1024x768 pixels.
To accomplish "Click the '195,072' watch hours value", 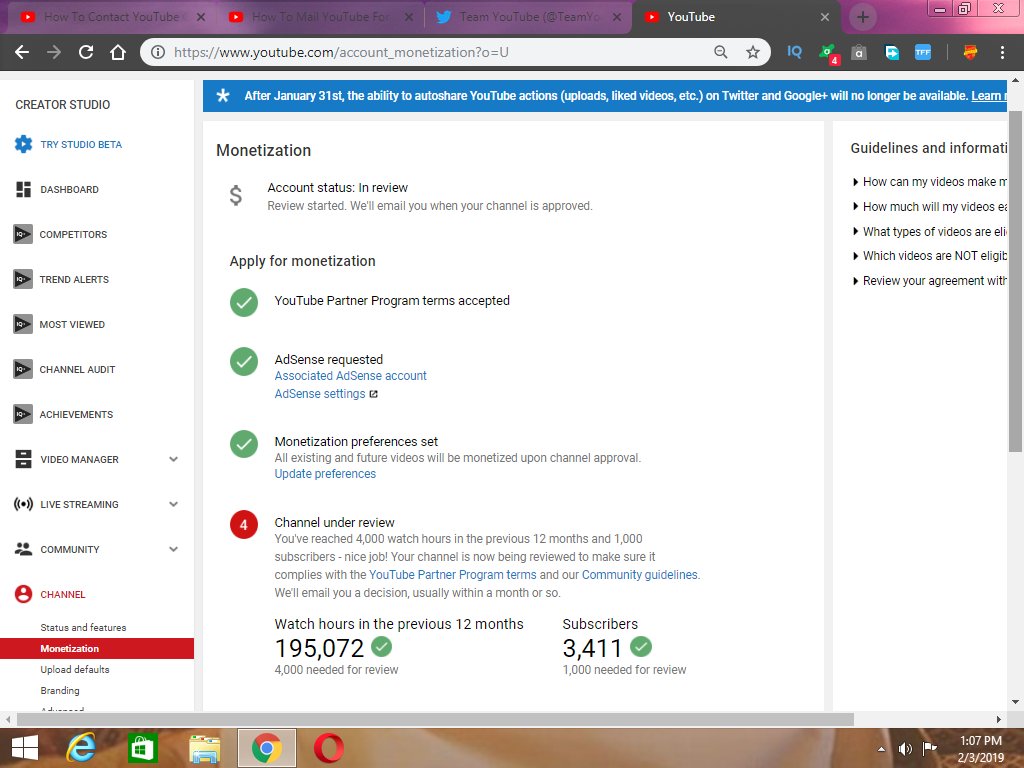I will click(x=319, y=648).
